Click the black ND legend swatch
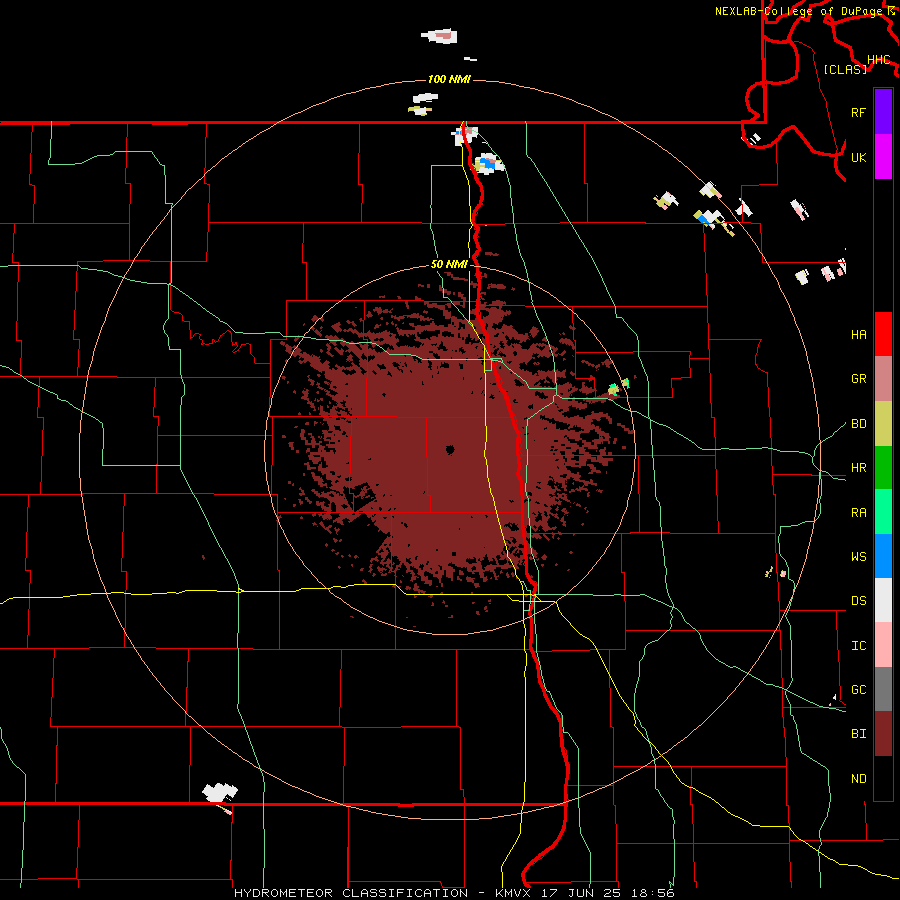Image resolution: width=900 pixels, height=900 pixels. [x=883, y=778]
